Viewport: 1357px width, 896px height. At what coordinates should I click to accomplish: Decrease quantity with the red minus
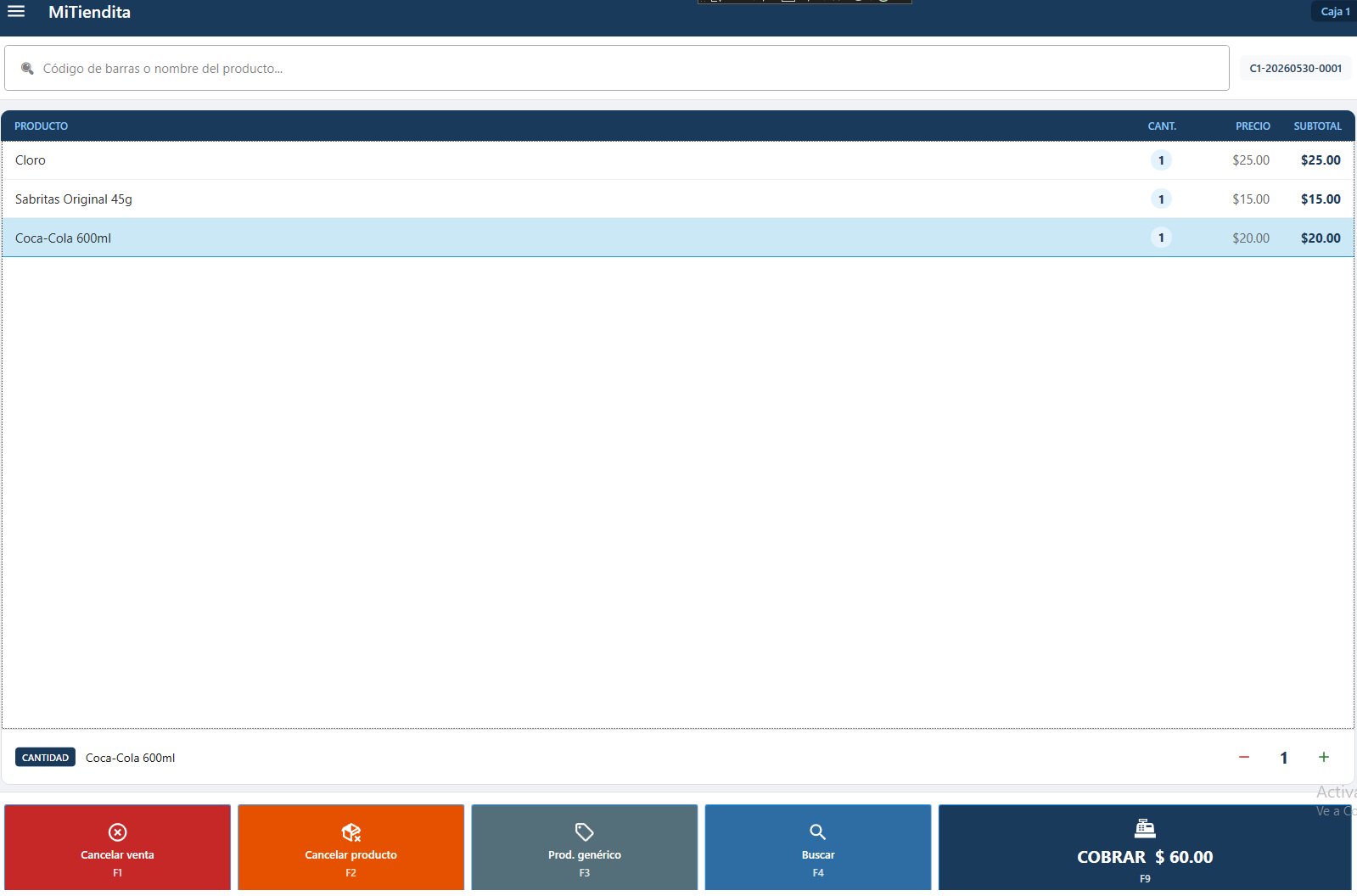click(x=1244, y=757)
